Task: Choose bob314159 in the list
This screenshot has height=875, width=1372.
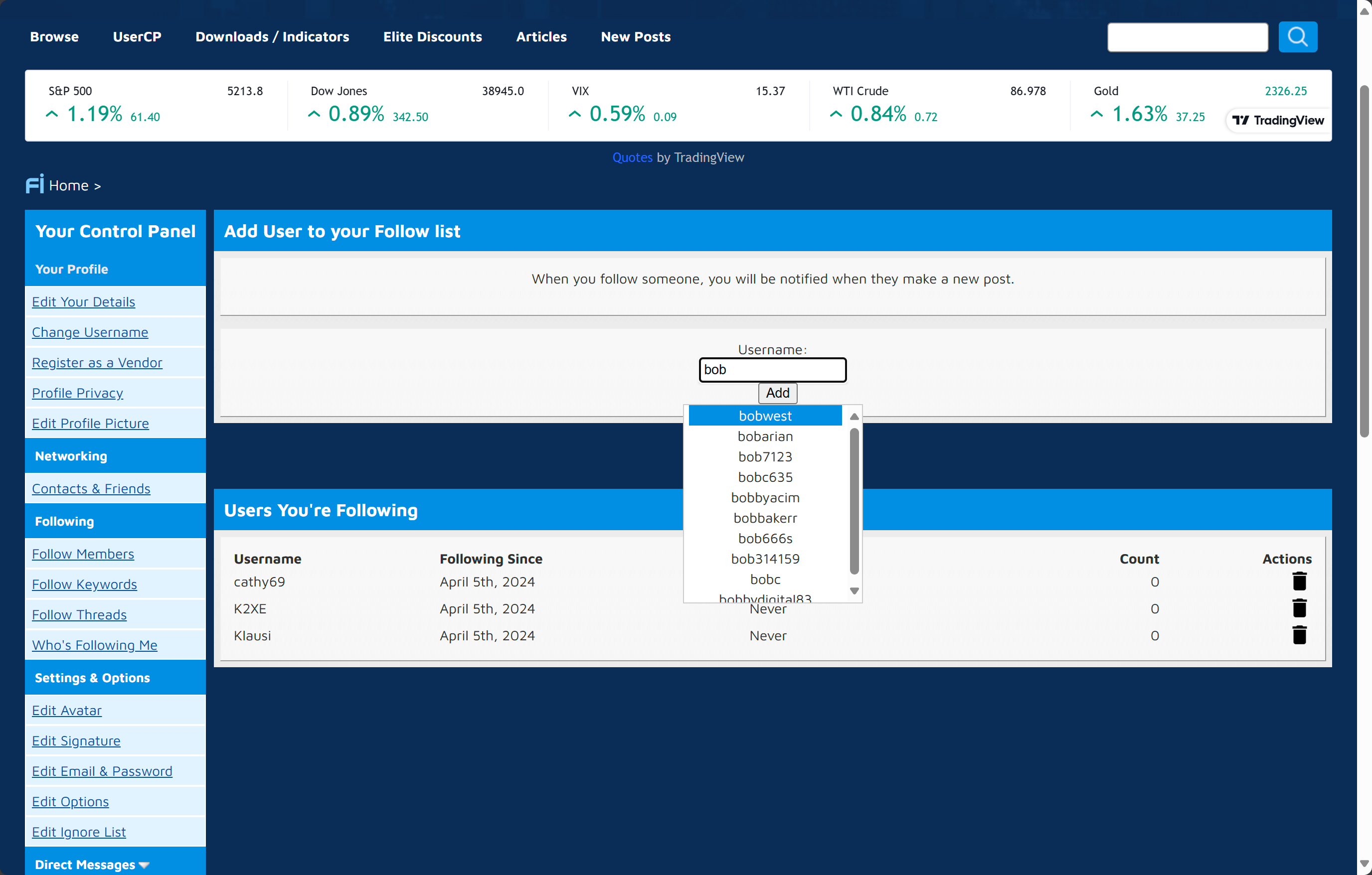Action: point(765,559)
